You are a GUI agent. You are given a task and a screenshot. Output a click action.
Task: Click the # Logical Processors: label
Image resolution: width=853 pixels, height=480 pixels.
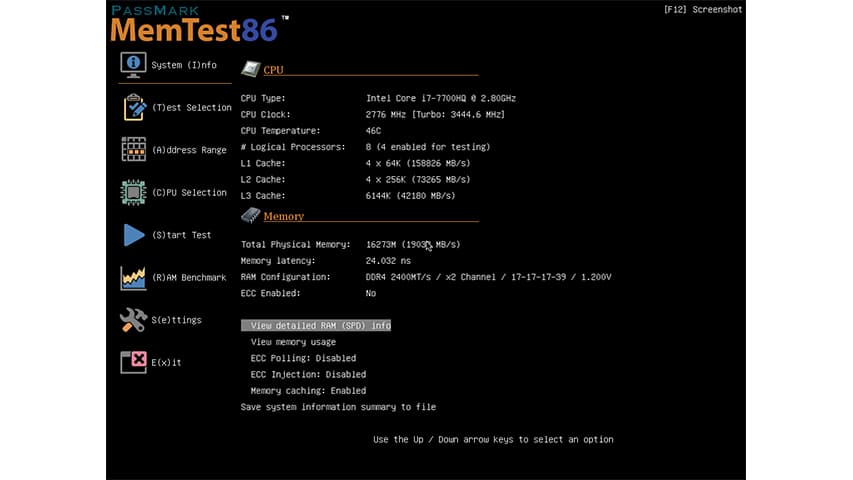(293, 147)
